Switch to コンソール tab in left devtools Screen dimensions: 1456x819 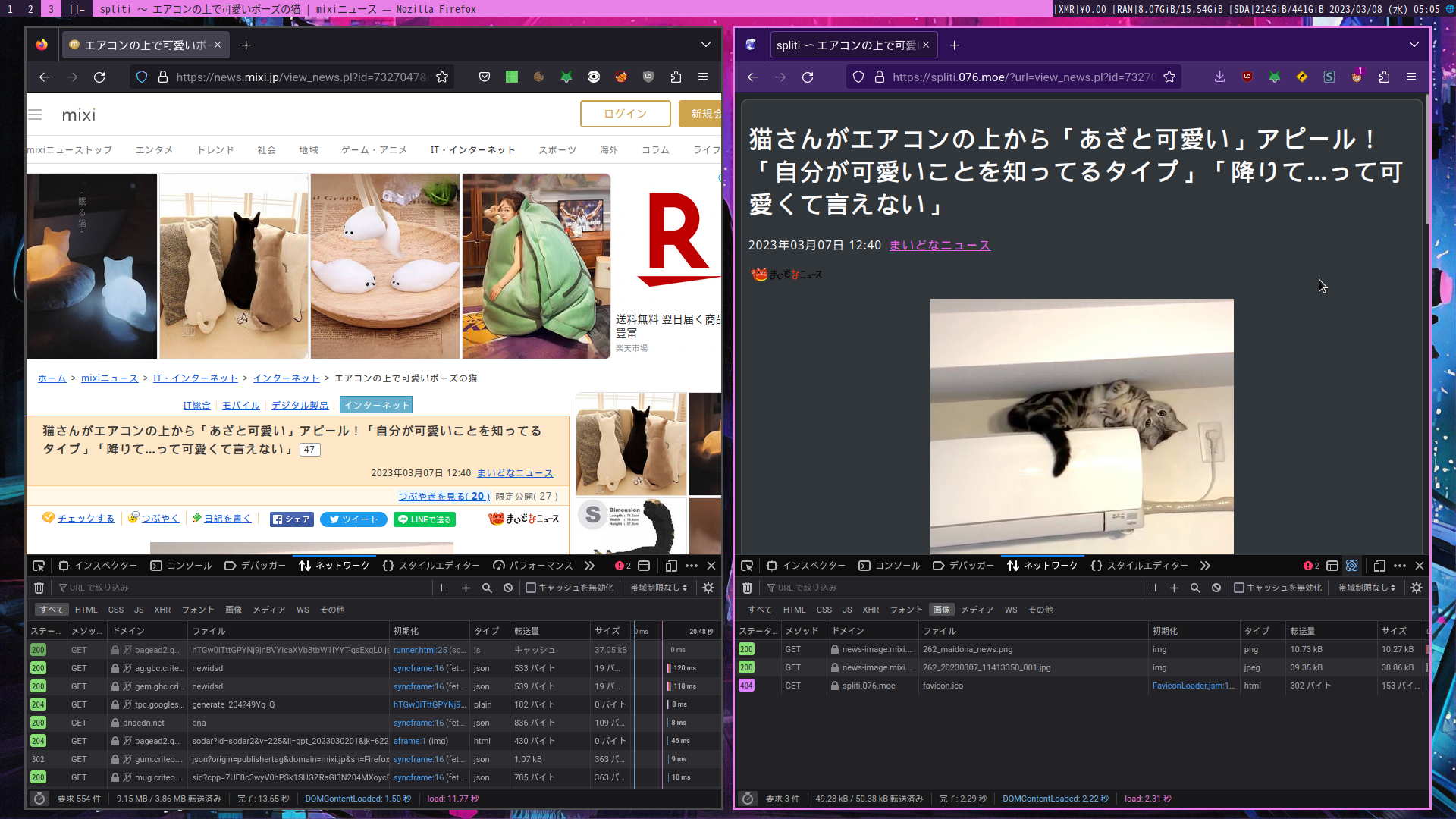[x=181, y=566]
